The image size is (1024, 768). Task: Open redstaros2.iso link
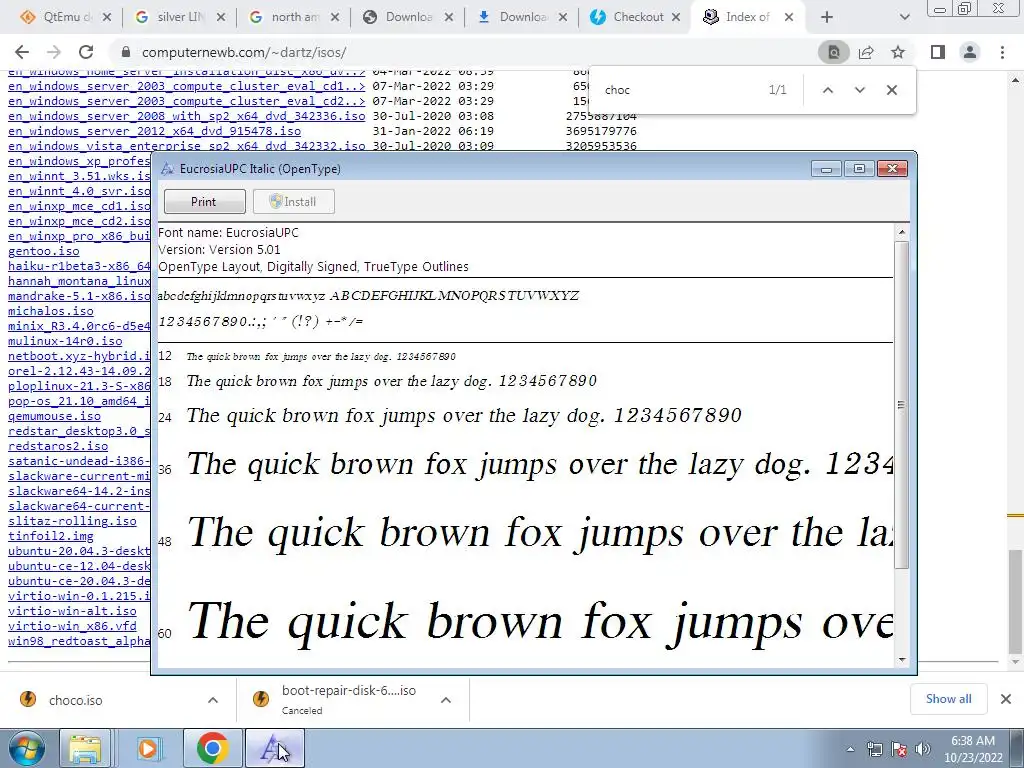(x=58, y=446)
